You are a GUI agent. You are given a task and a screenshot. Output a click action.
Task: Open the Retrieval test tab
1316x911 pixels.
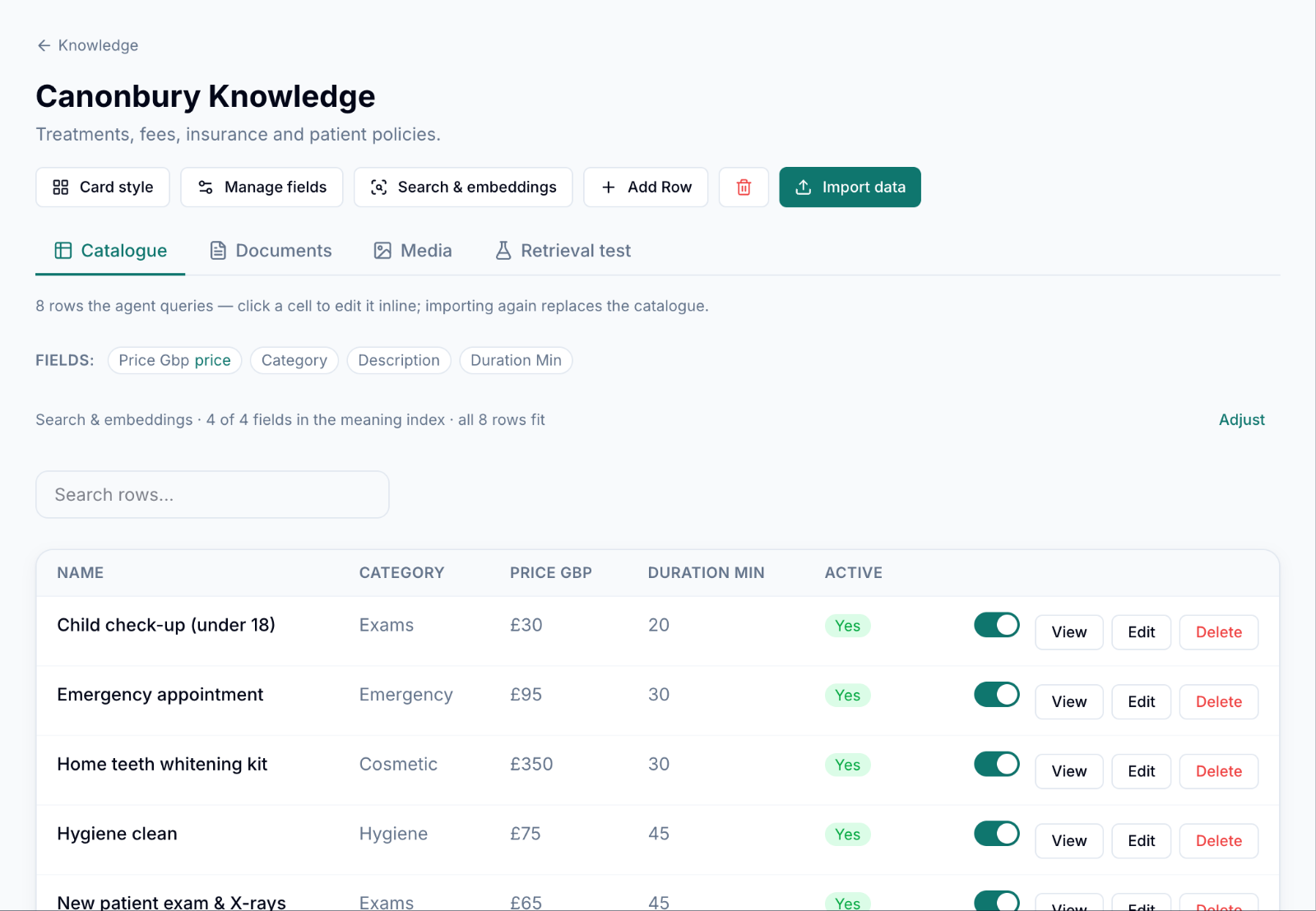563,251
